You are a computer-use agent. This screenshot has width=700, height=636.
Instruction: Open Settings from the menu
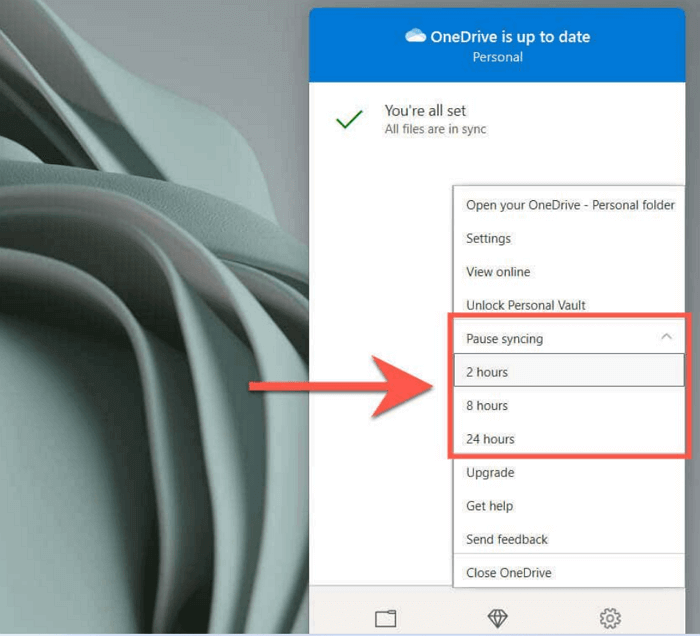(x=488, y=239)
